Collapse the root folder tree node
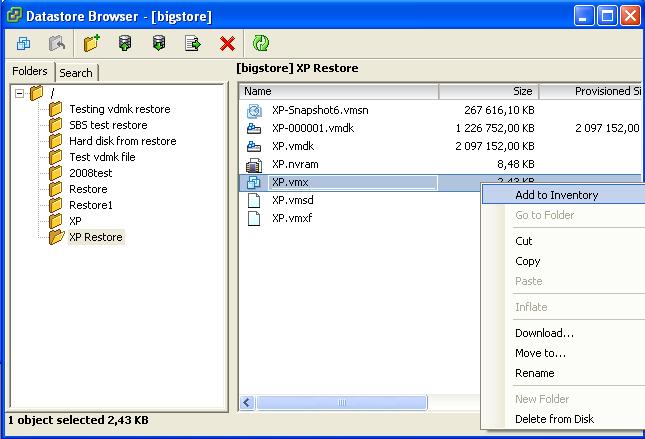 tap(19, 93)
